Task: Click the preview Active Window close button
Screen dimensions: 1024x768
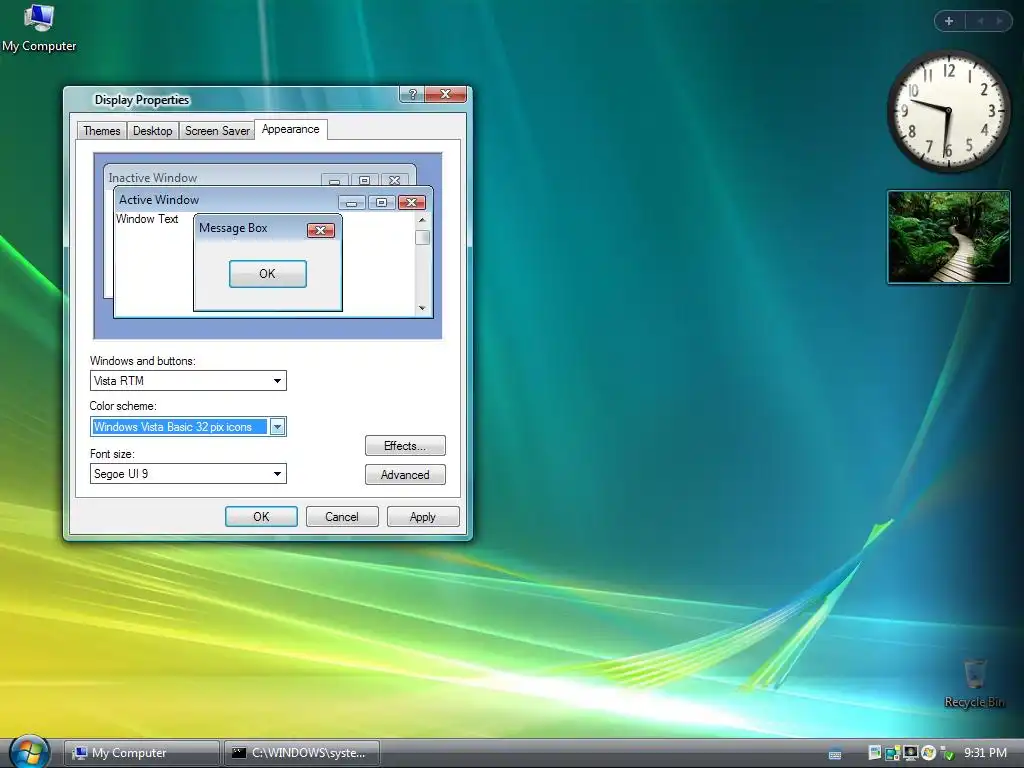Action: pyautogui.click(x=411, y=202)
